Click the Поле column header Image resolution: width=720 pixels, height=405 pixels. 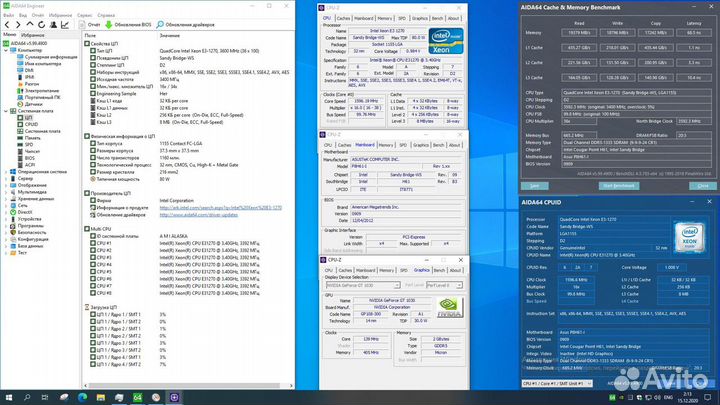pyautogui.click(x=90, y=35)
